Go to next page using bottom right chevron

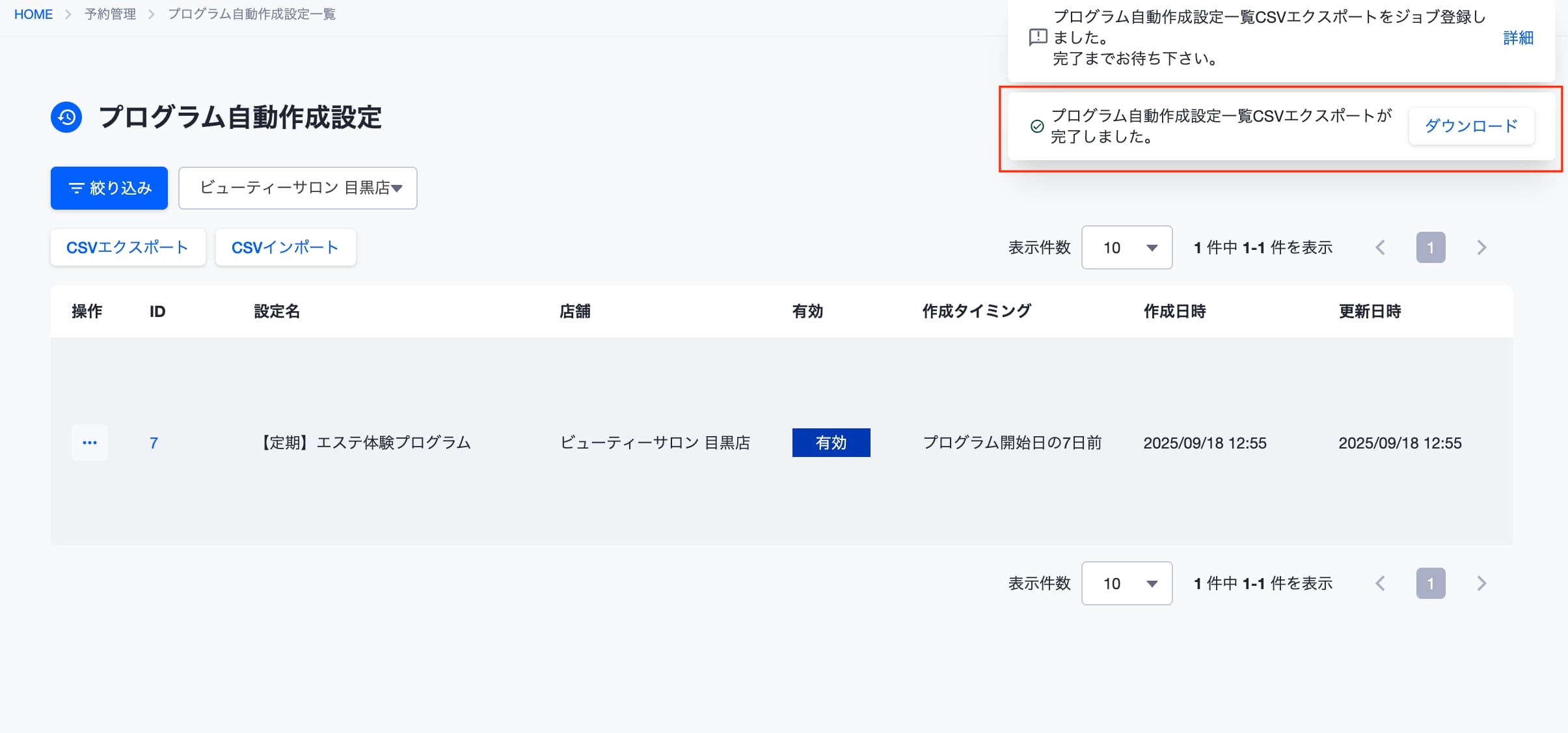coord(1481,583)
